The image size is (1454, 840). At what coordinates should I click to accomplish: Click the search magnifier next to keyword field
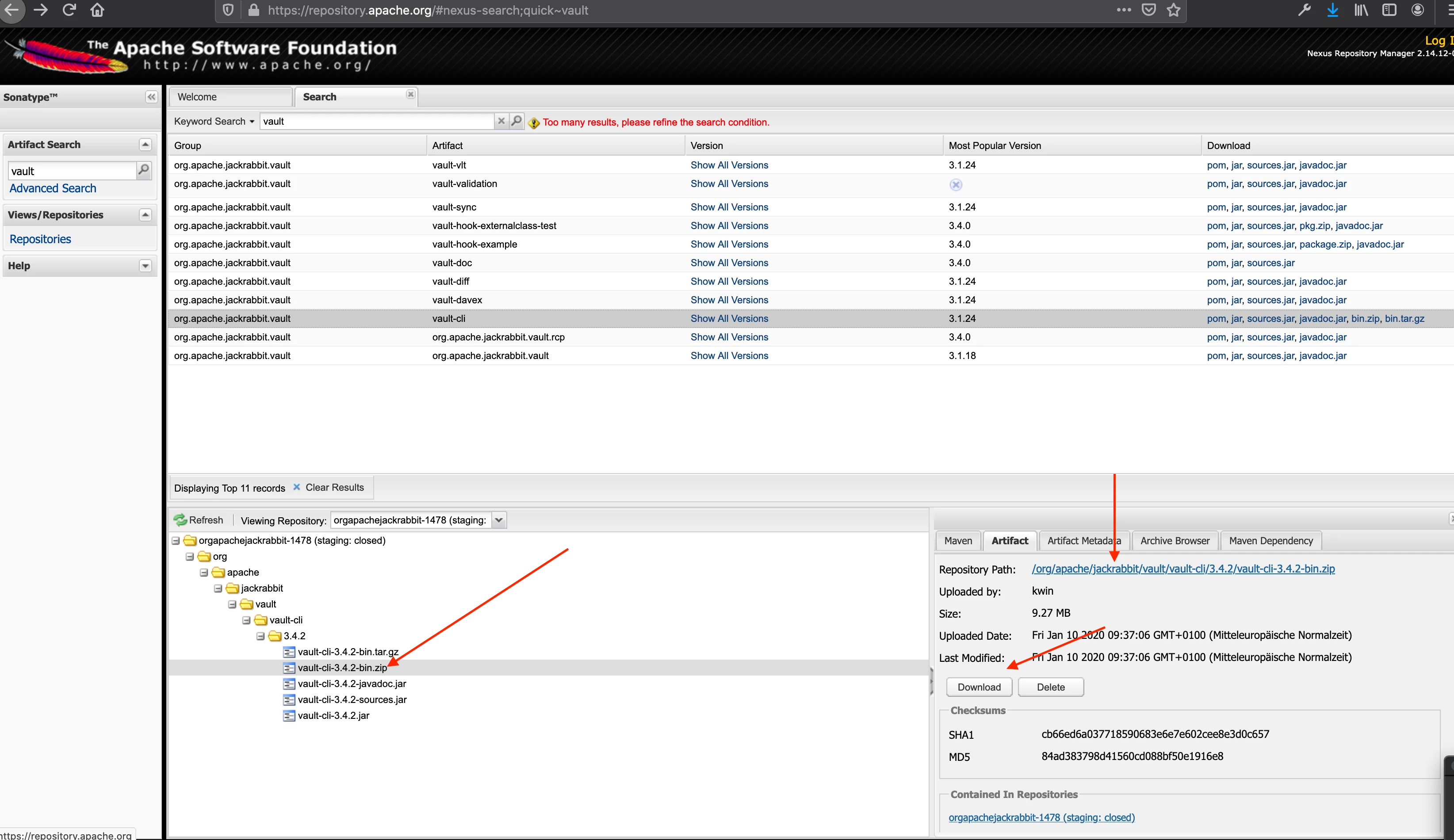tap(517, 121)
